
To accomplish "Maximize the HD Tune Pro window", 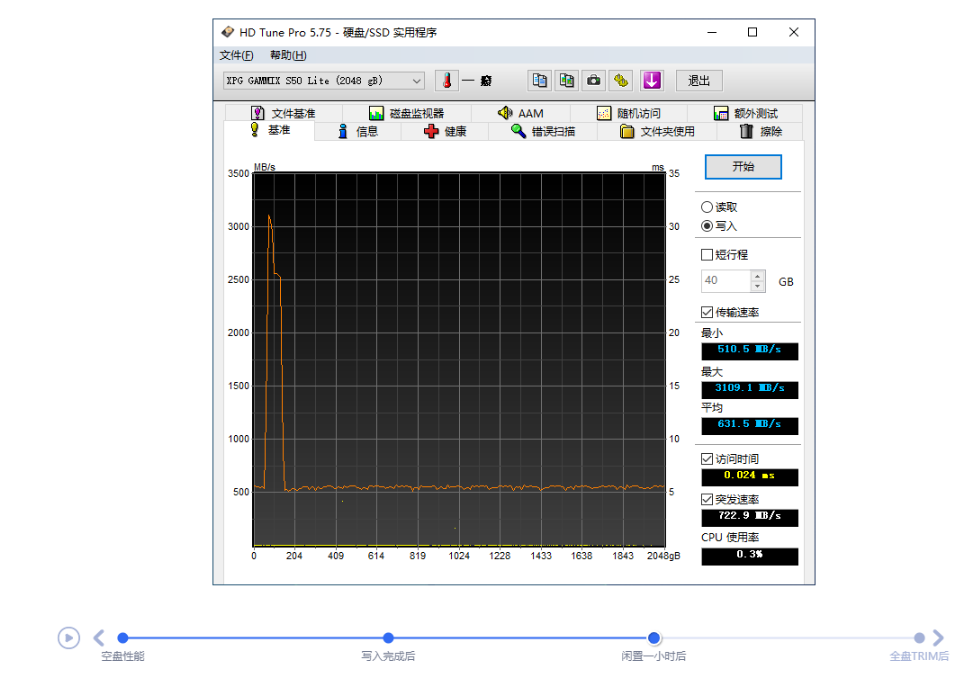I will click(752, 32).
